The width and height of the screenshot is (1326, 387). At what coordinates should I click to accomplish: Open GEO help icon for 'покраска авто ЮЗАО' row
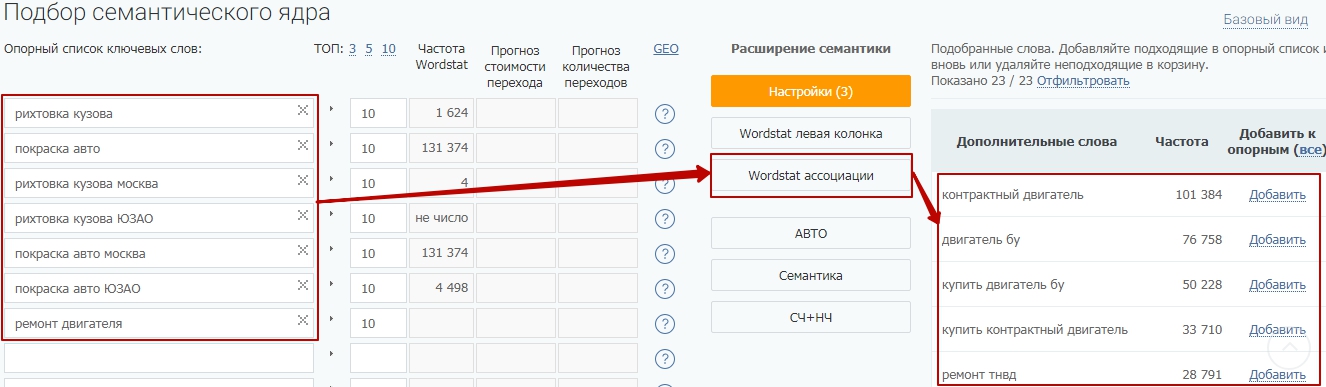tap(665, 289)
